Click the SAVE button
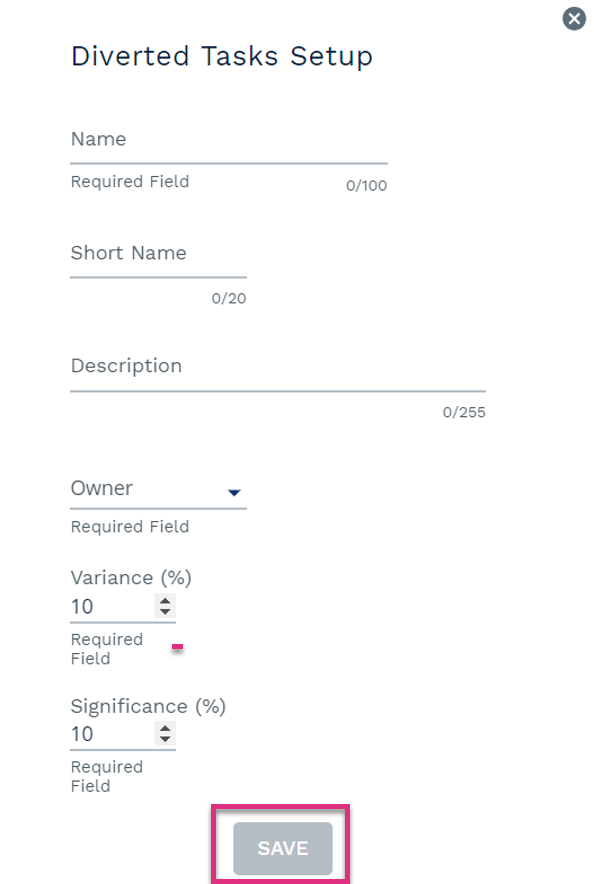 [x=282, y=848]
